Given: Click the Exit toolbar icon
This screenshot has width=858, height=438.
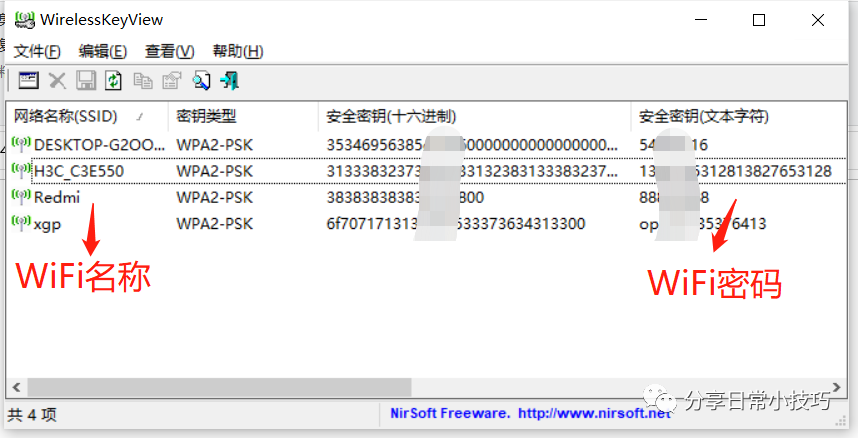Looking at the screenshot, I should coord(230,80).
